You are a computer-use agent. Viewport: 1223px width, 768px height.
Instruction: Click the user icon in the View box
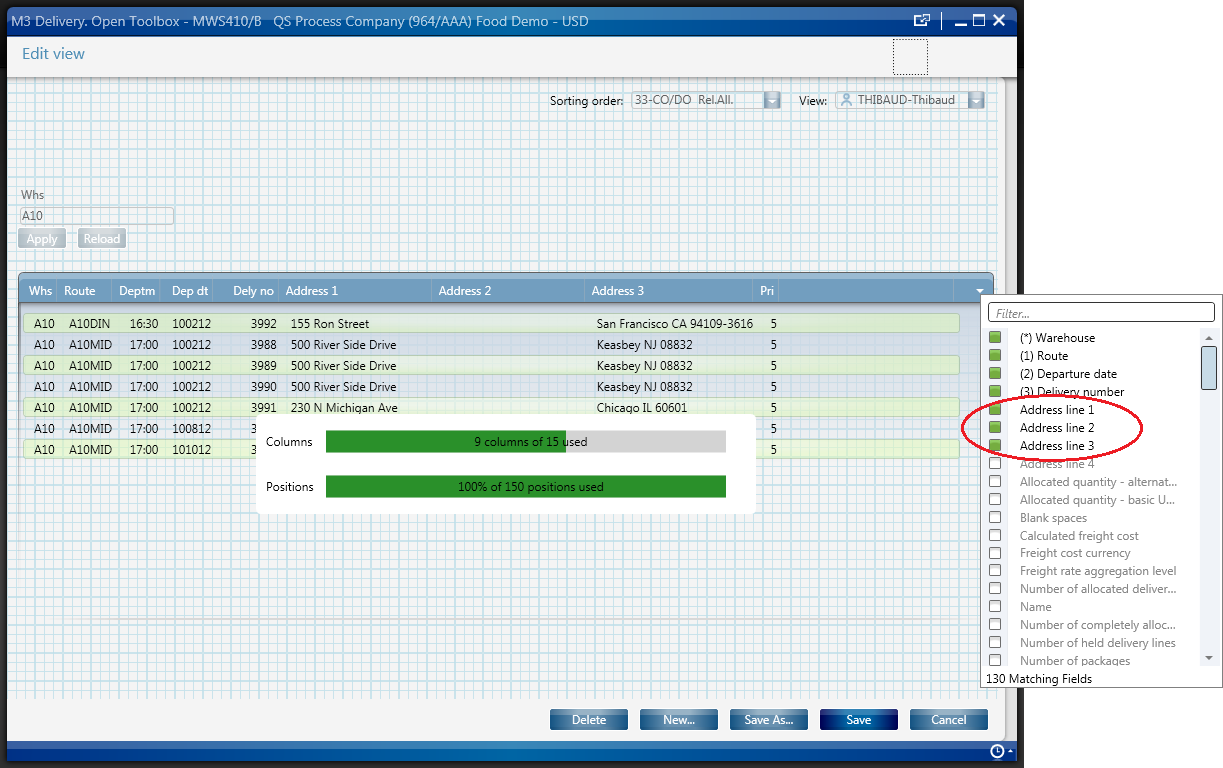(847, 100)
